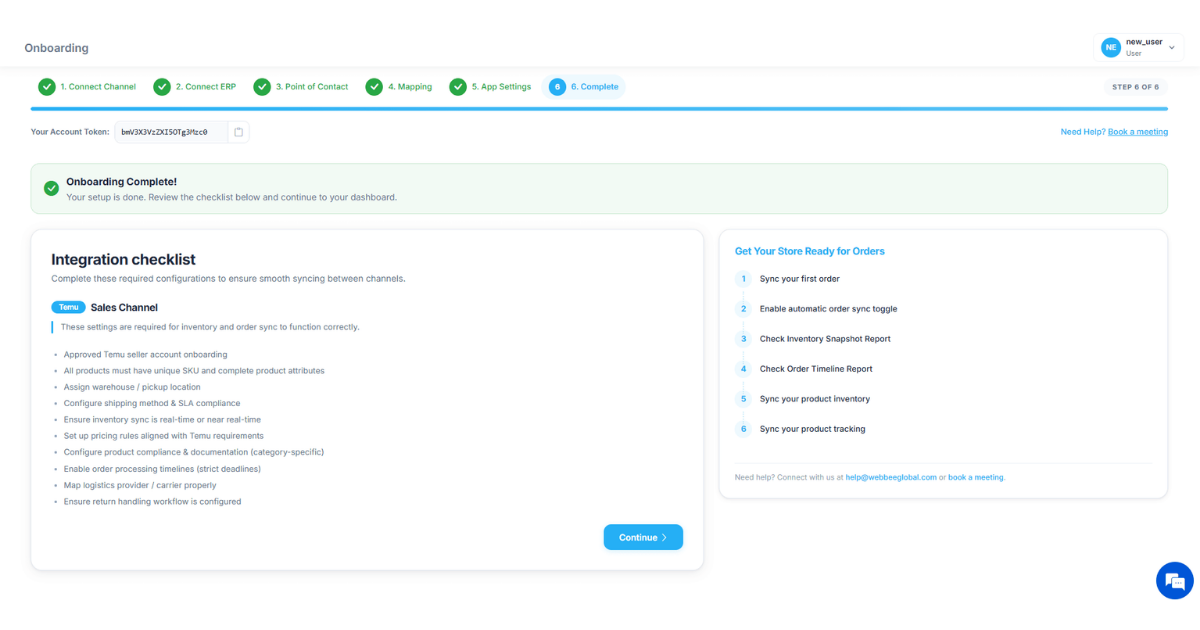
Task: Click the NE user avatar
Action: click(1111, 47)
